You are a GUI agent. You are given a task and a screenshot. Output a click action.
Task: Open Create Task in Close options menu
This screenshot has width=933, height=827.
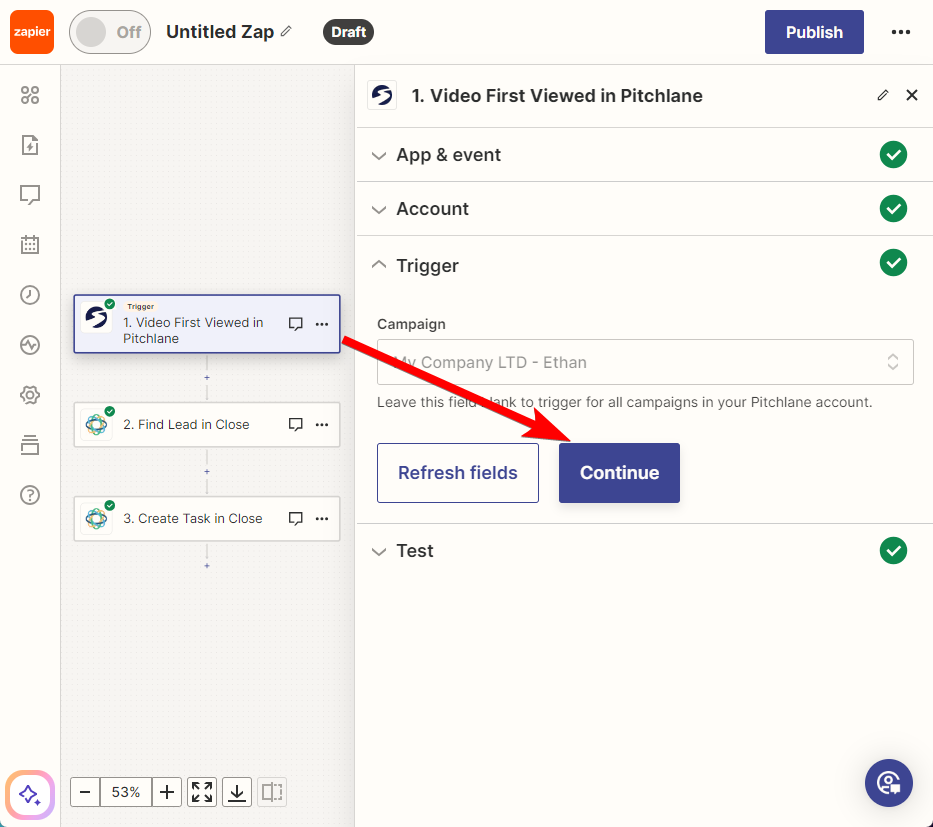click(x=322, y=519)
